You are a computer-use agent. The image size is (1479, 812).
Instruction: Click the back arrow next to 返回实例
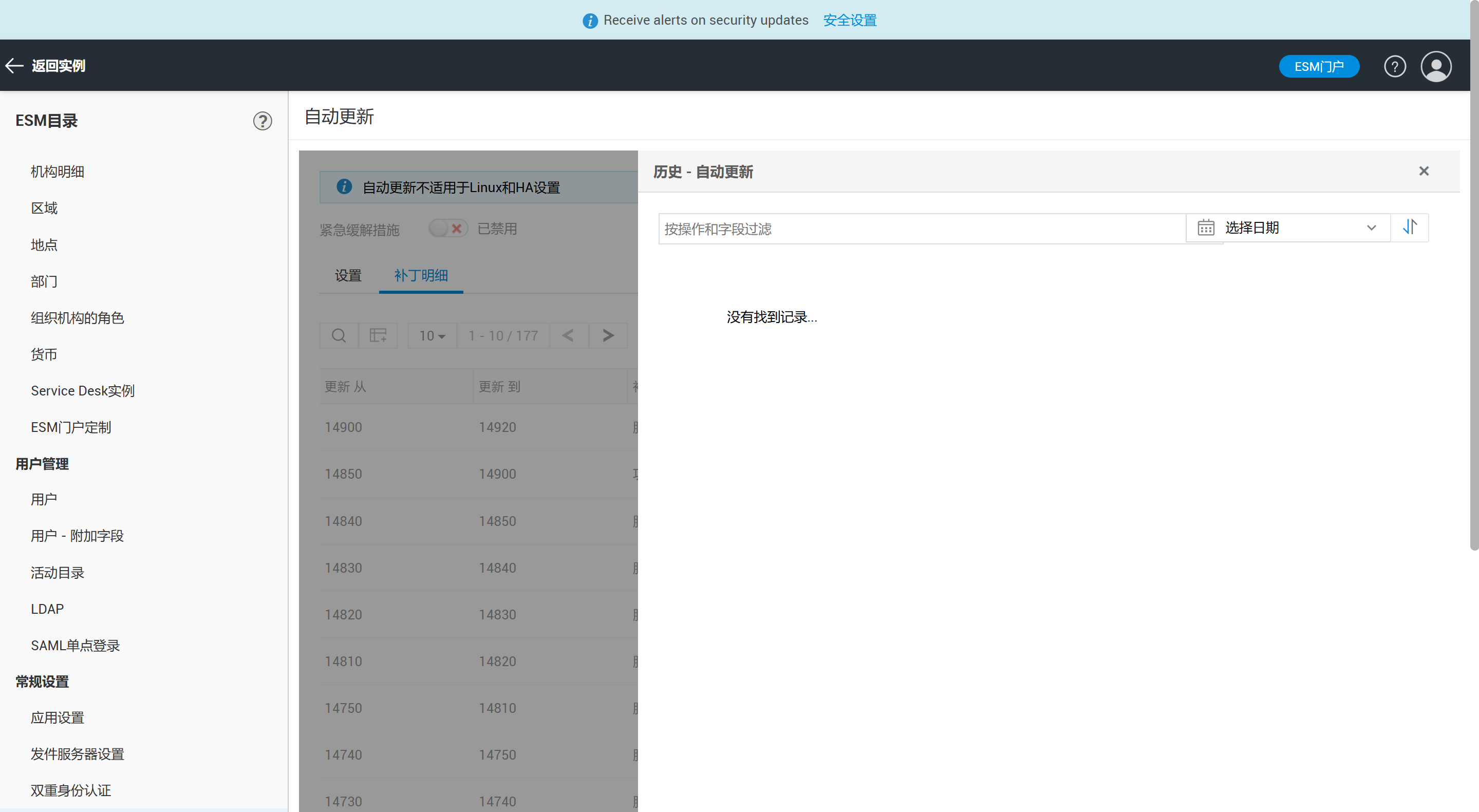click(x=14, y=65)
